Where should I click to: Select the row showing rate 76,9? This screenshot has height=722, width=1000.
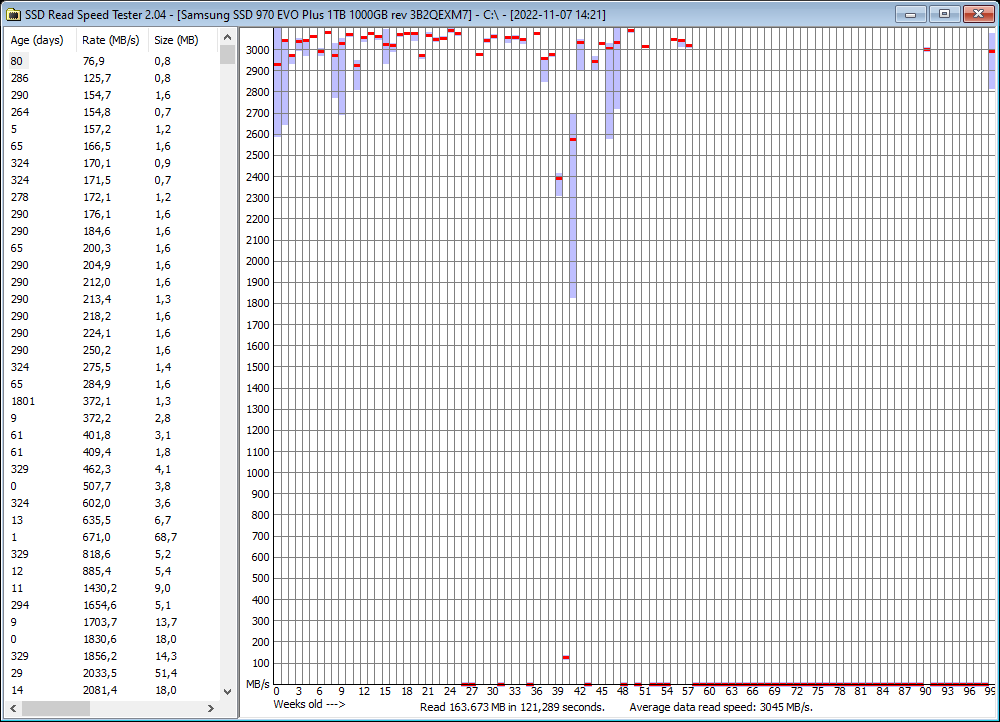100,61
